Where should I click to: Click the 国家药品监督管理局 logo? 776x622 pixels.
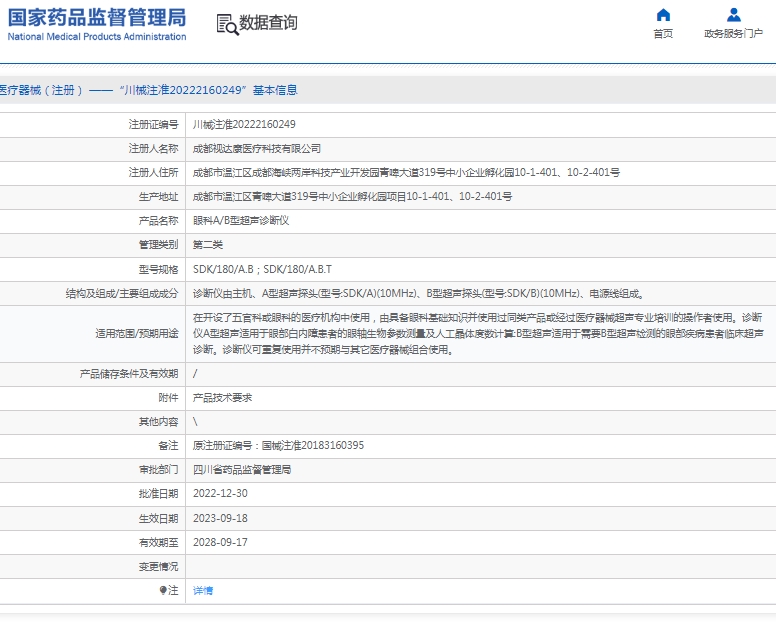click(x=97, y=18)
